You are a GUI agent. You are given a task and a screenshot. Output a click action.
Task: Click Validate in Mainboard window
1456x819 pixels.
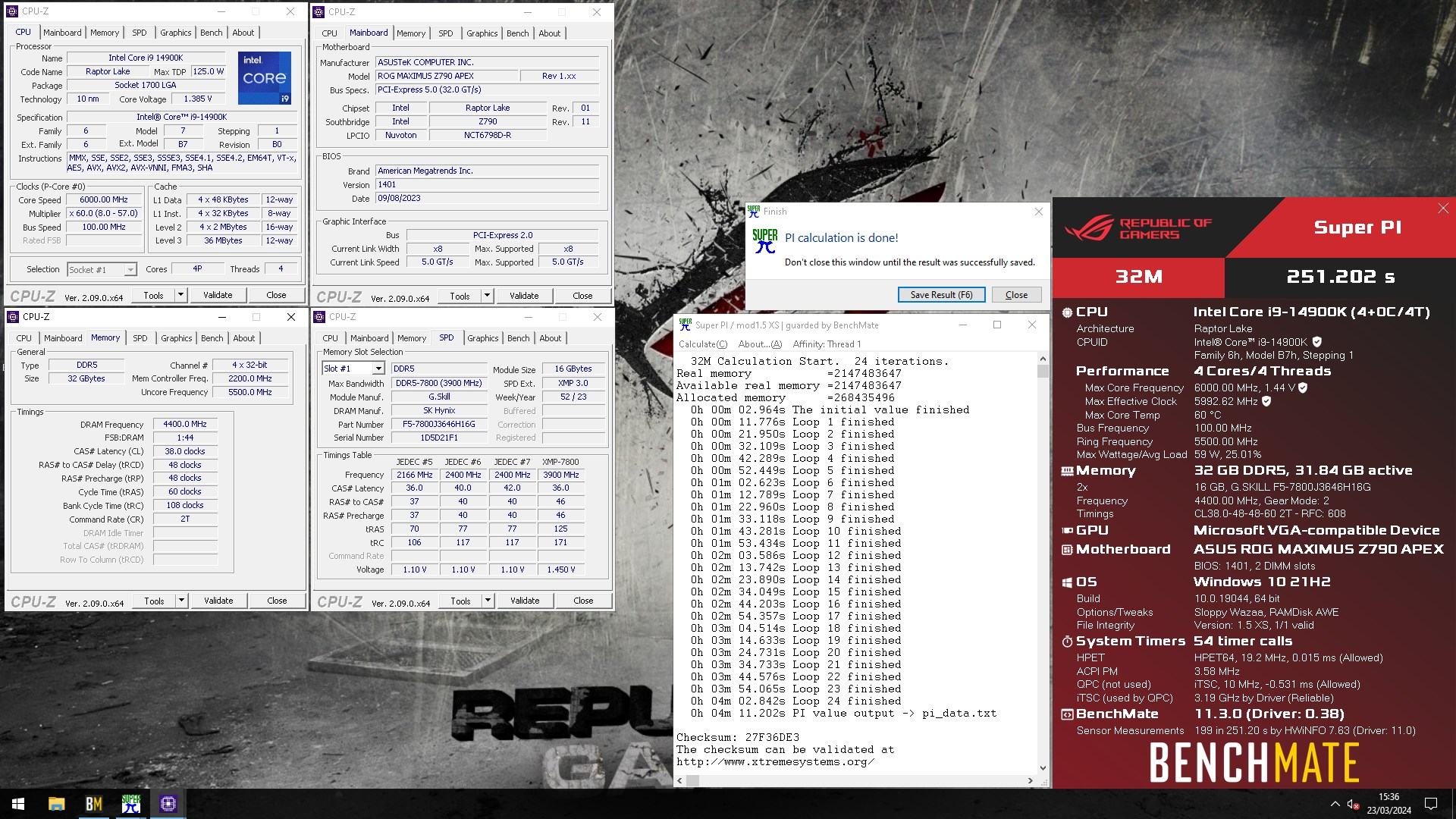click(x=524, y=296)
